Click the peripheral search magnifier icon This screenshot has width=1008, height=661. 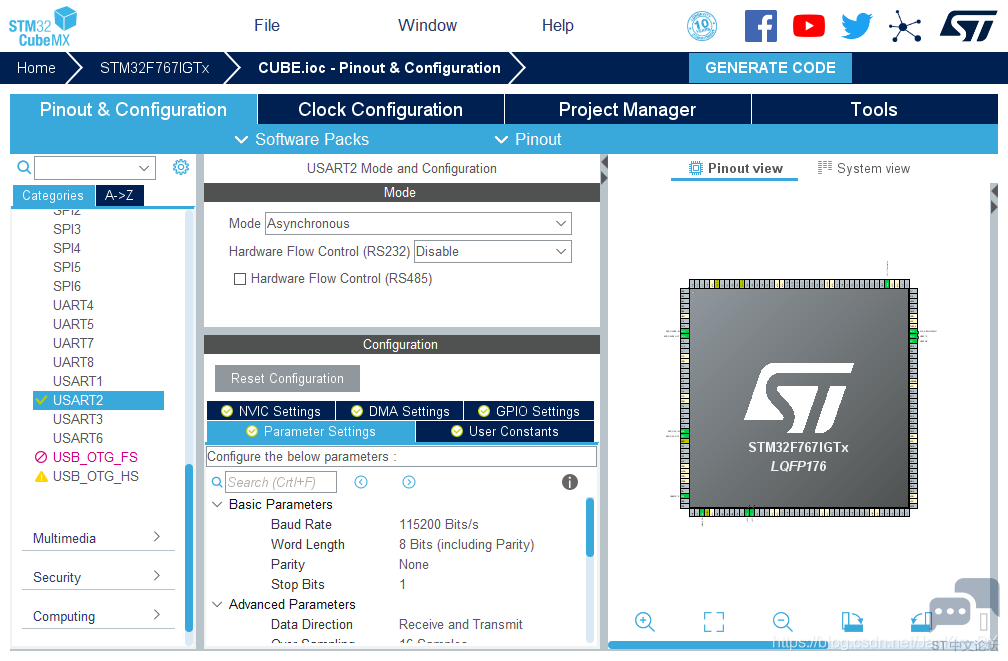(24, 168)
